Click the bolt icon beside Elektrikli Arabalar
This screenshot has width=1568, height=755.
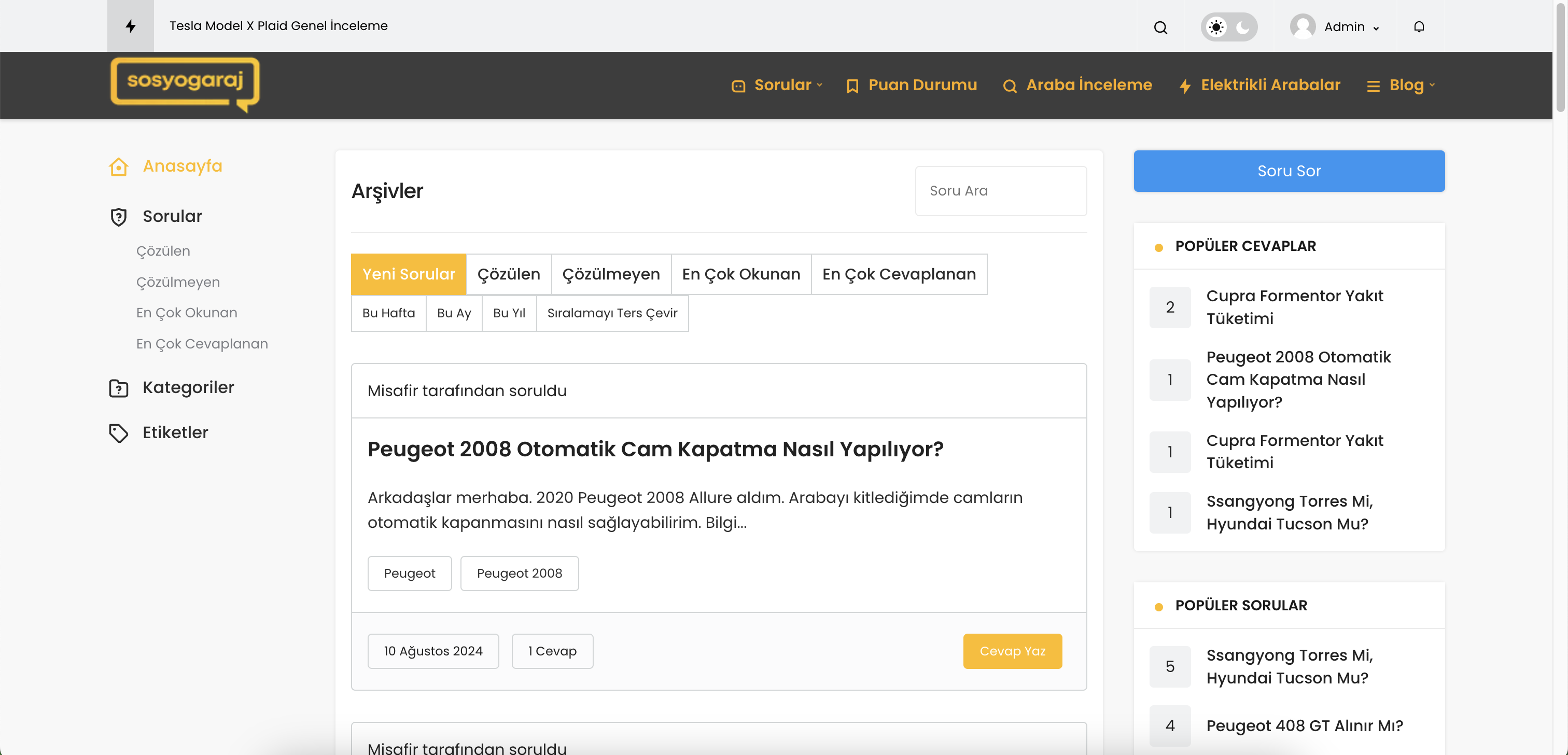pos(1184,87)
